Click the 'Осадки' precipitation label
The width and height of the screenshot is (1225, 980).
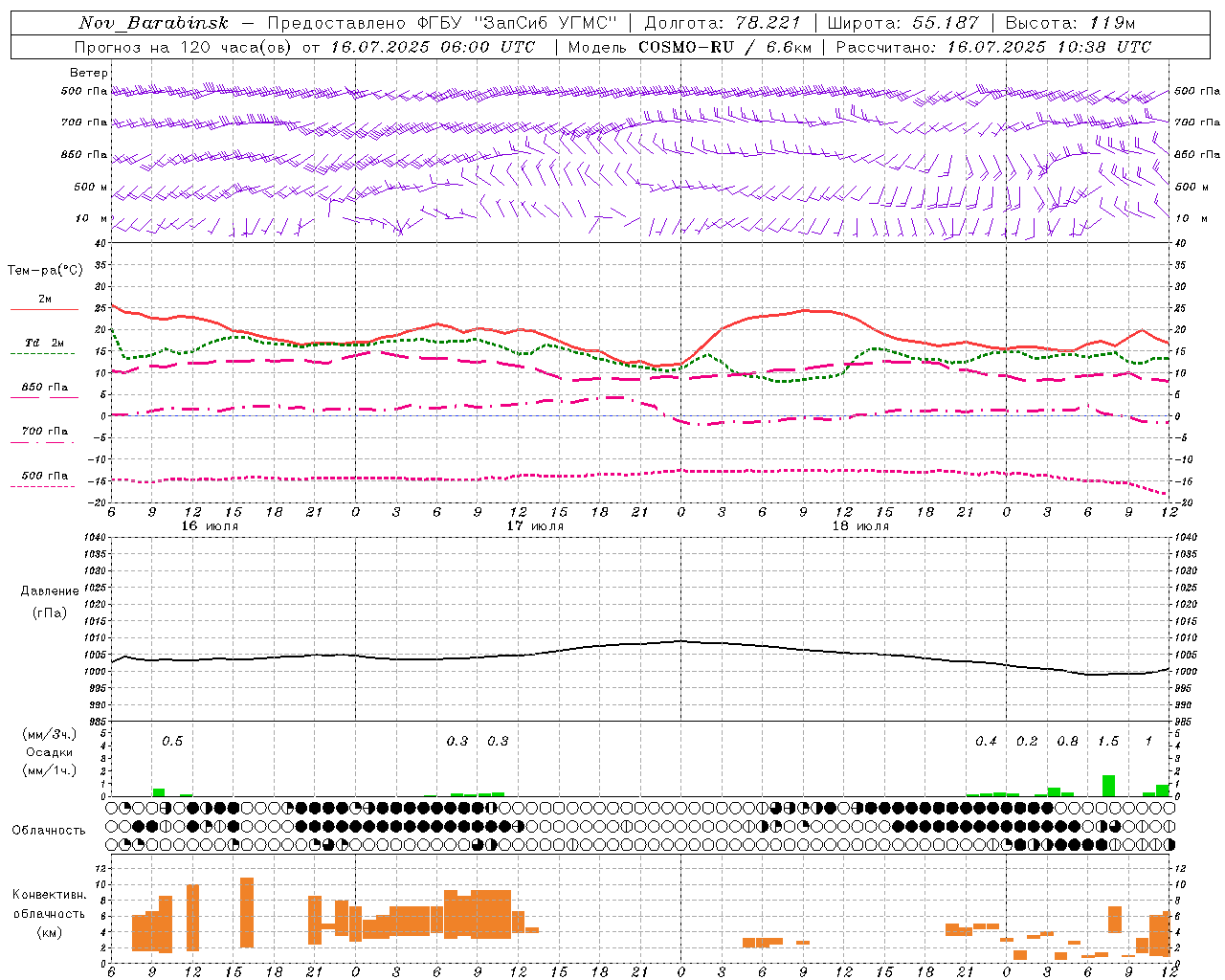(x=49, y=752)
